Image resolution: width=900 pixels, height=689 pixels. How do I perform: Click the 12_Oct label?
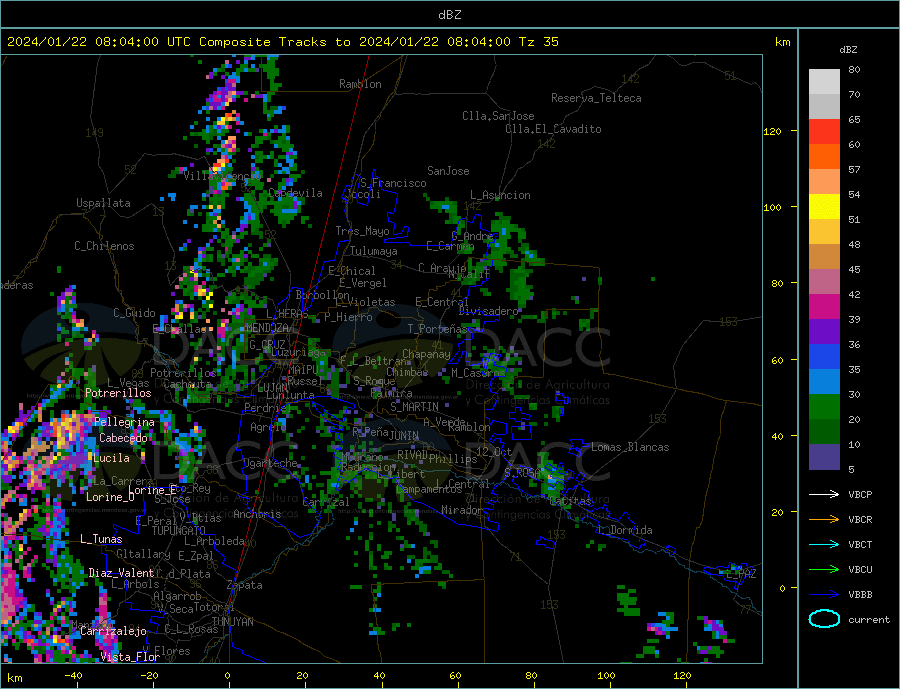point(494,452)
